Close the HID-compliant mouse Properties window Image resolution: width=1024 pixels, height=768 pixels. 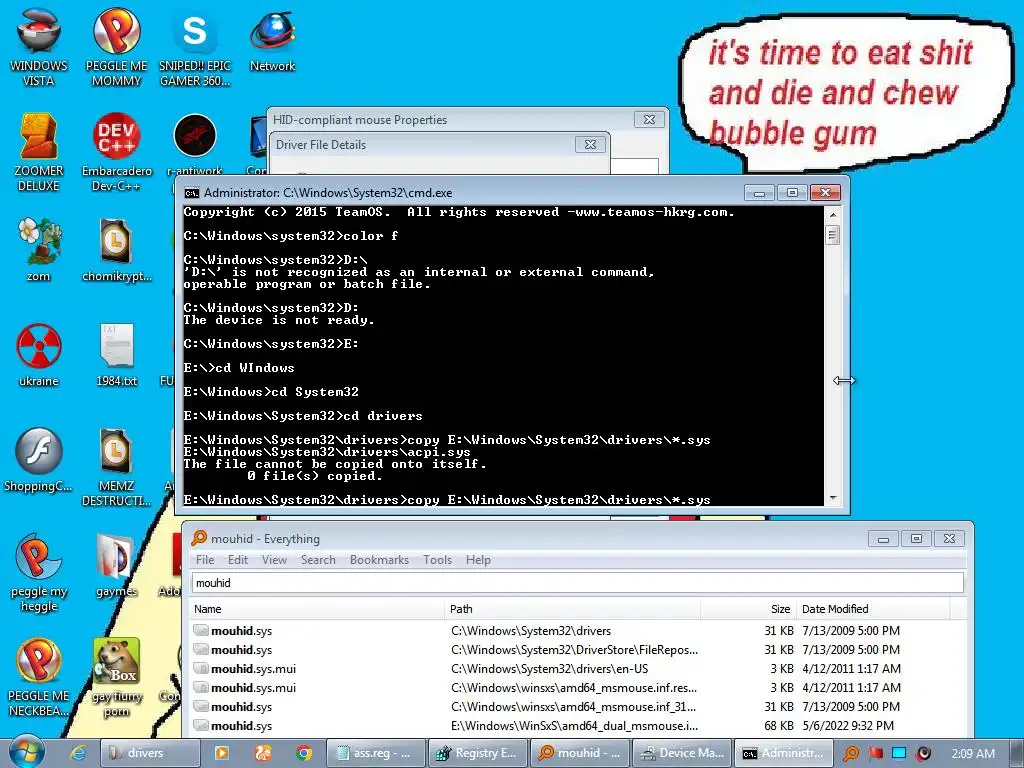pos(649,120)
